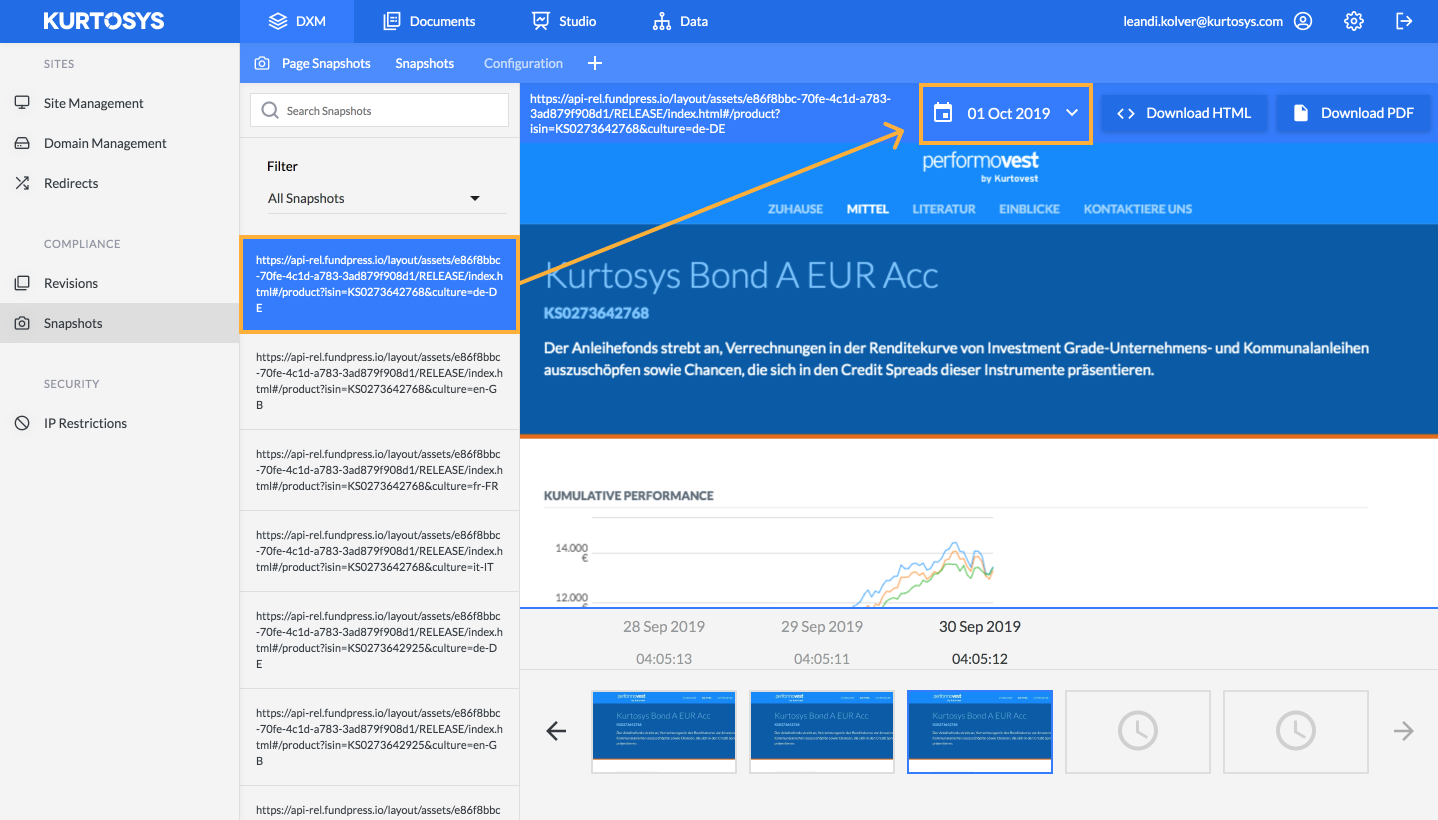Viewport: 1438px width, 820px height.
Task: Click the 29 Sep 2019 date label
Action: [x=822, y=627]
